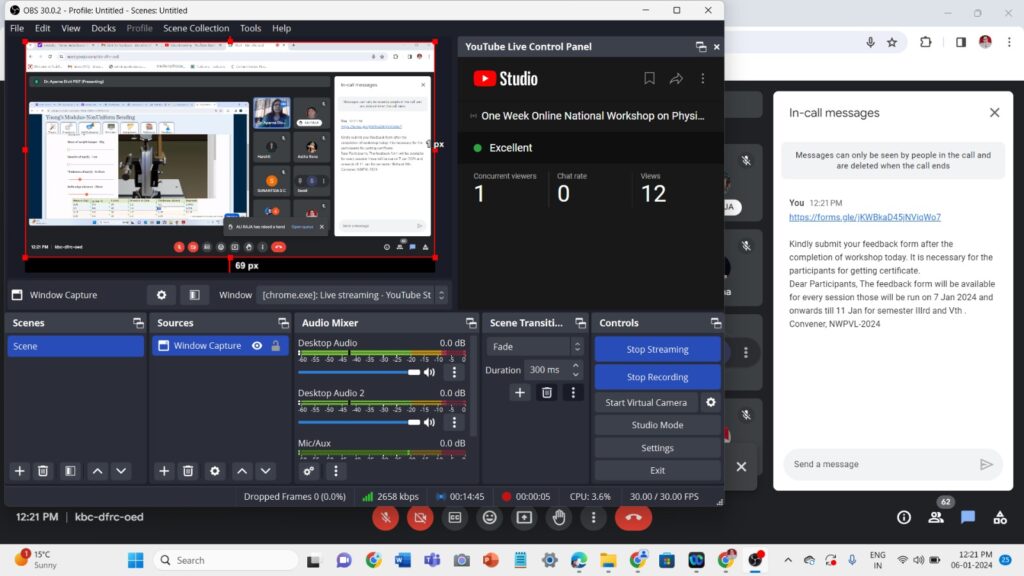1024x576 pixels.
Task: Adjust the Desktop Audio volume slider
Action: 358,372
